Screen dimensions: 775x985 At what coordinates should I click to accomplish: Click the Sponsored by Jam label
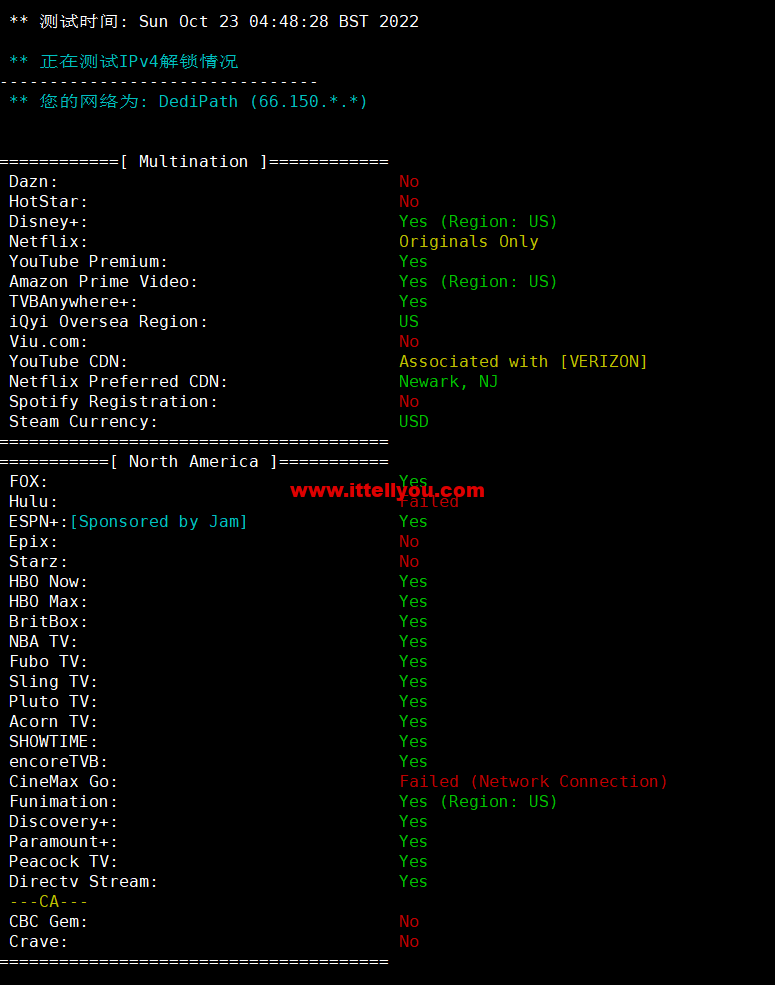pos(159,522)
